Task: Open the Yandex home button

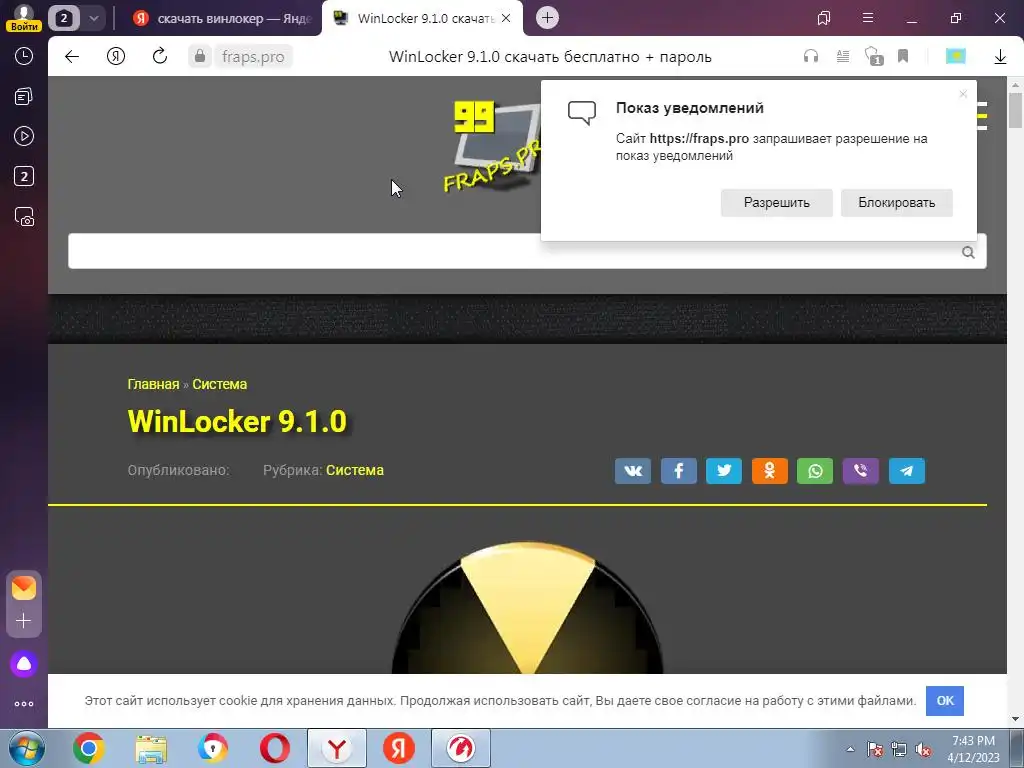Action: coord(116,56)
